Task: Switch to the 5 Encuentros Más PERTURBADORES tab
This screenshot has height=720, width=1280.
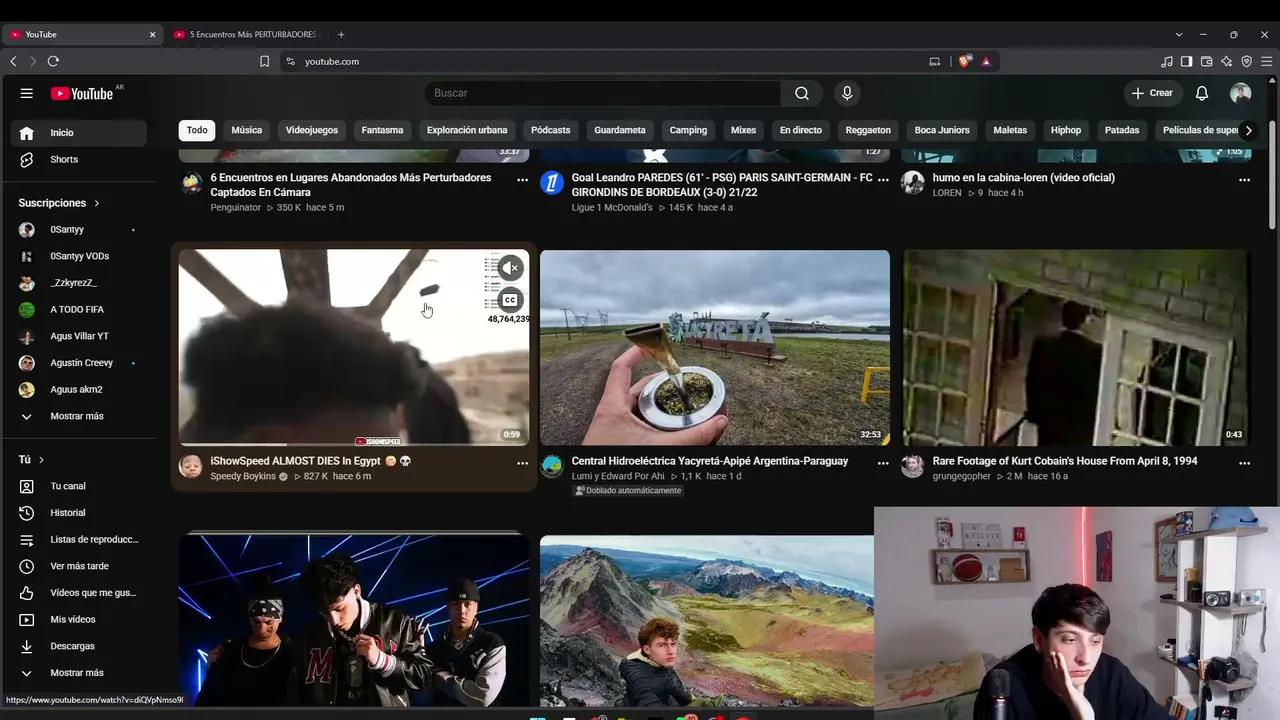Action: (x=248, y=34)
